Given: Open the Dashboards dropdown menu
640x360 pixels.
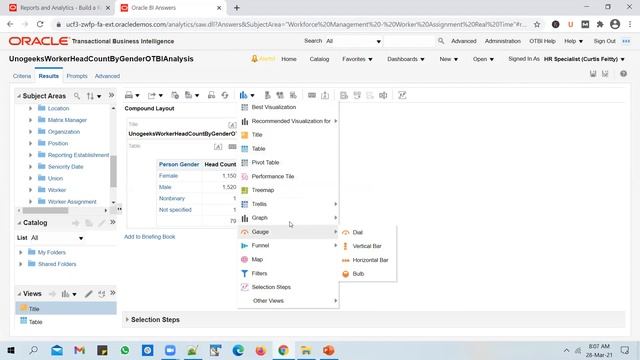Looking at the screenshot, I should coord(406,59).
